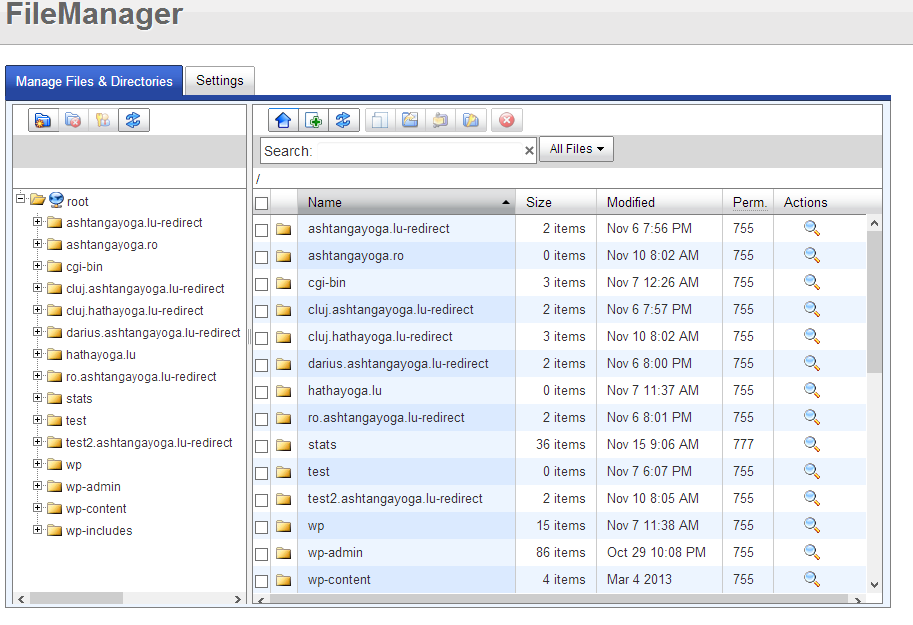Click the red delete icon in file toolbar
This screenshot has height=625, width=913.
tap(507, 120)
